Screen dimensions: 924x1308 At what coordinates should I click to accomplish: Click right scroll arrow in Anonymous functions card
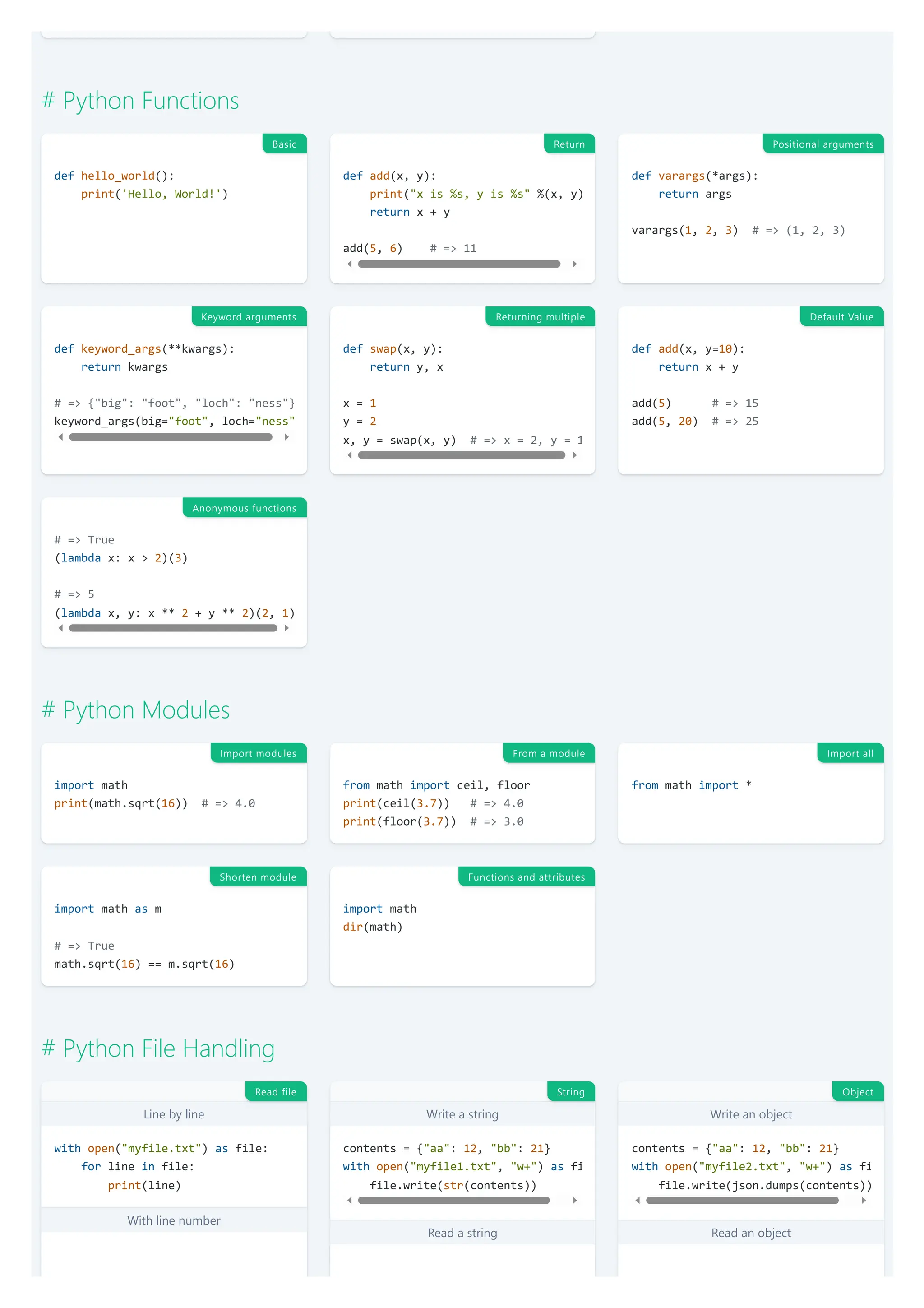pyautogui.click(x=286, y=628)
